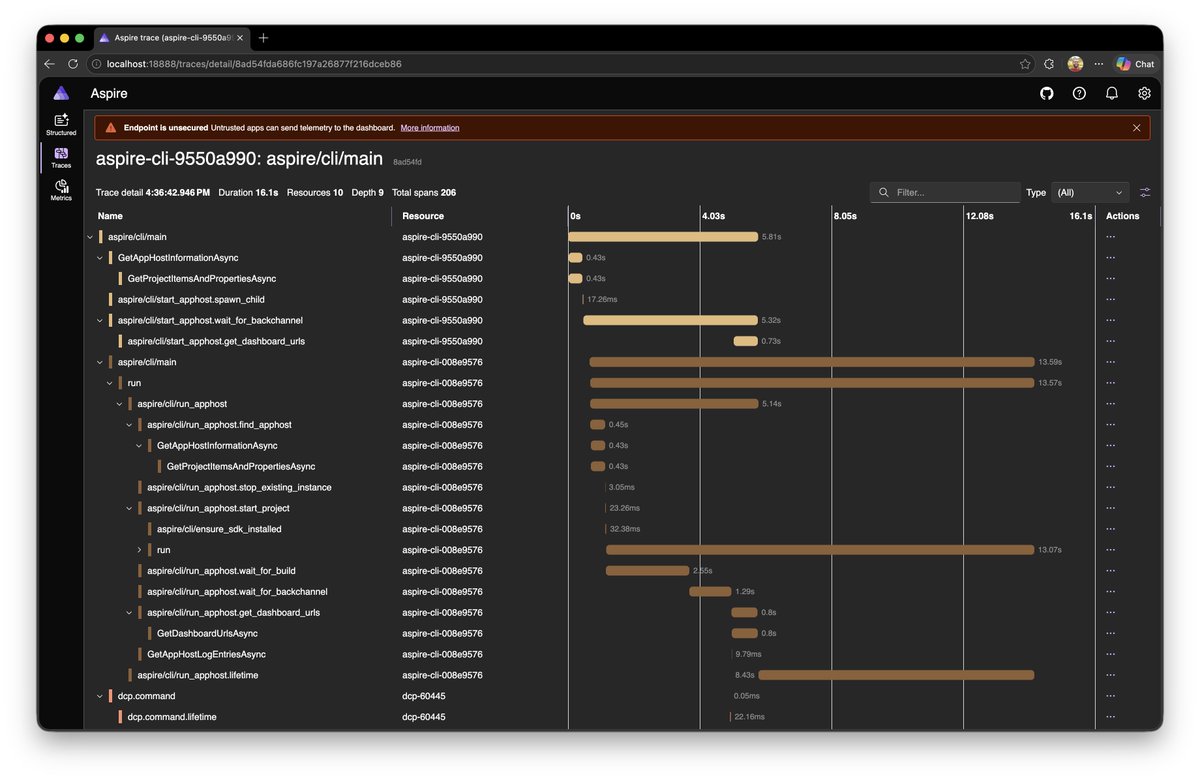Select the Aspire trace browser tab
The width and height of the screenshot is (1200, 780).
coord(170,38)
